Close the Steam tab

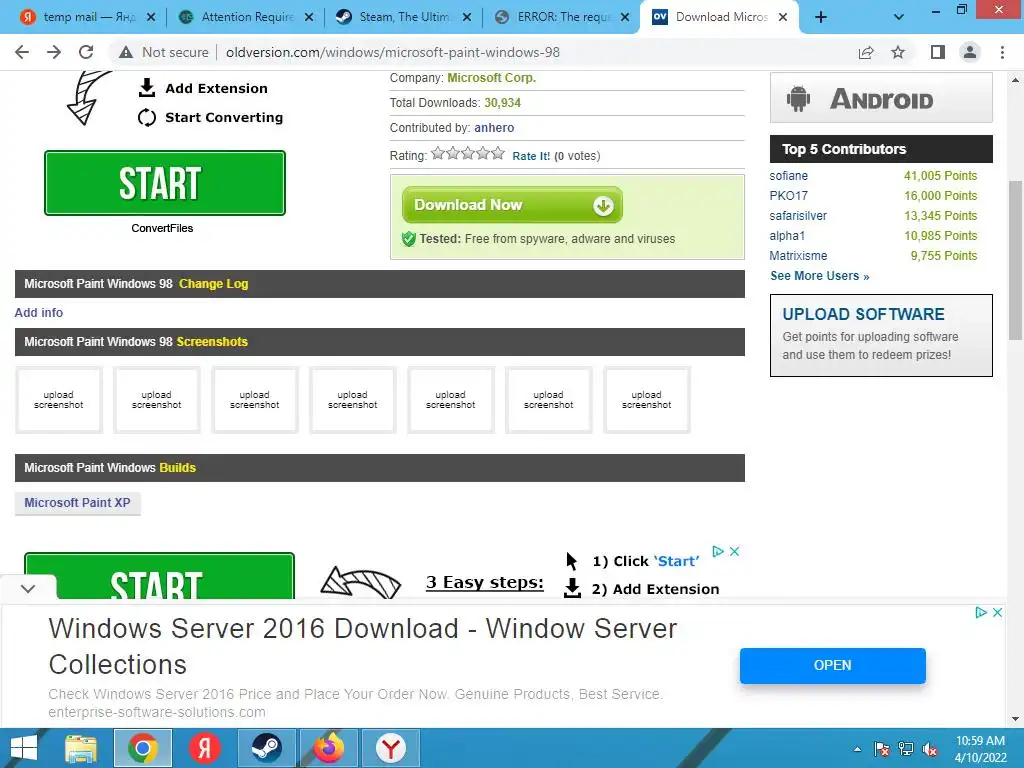point(467,18)
